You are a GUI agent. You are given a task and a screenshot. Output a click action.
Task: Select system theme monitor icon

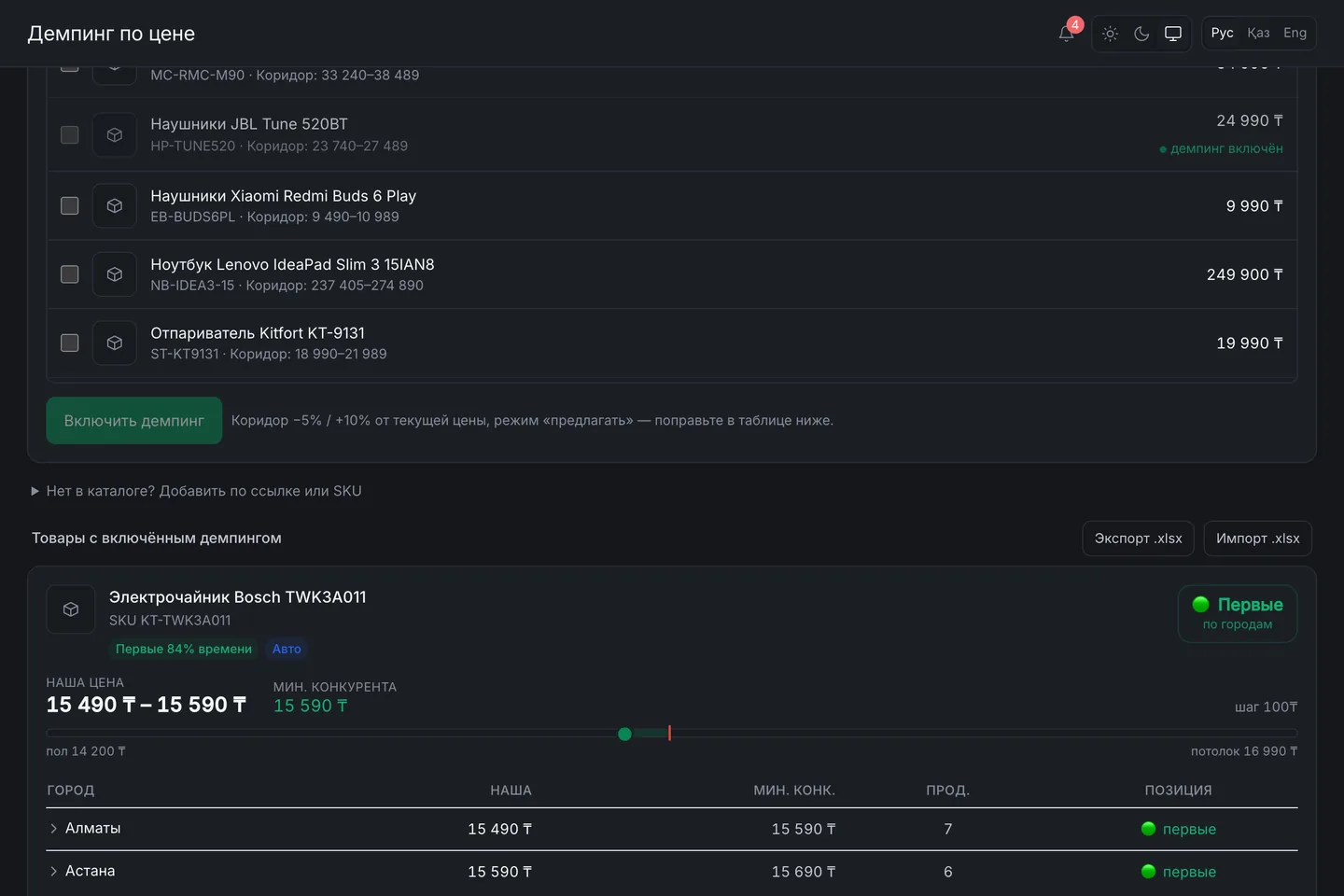(x=1173, y=34)
